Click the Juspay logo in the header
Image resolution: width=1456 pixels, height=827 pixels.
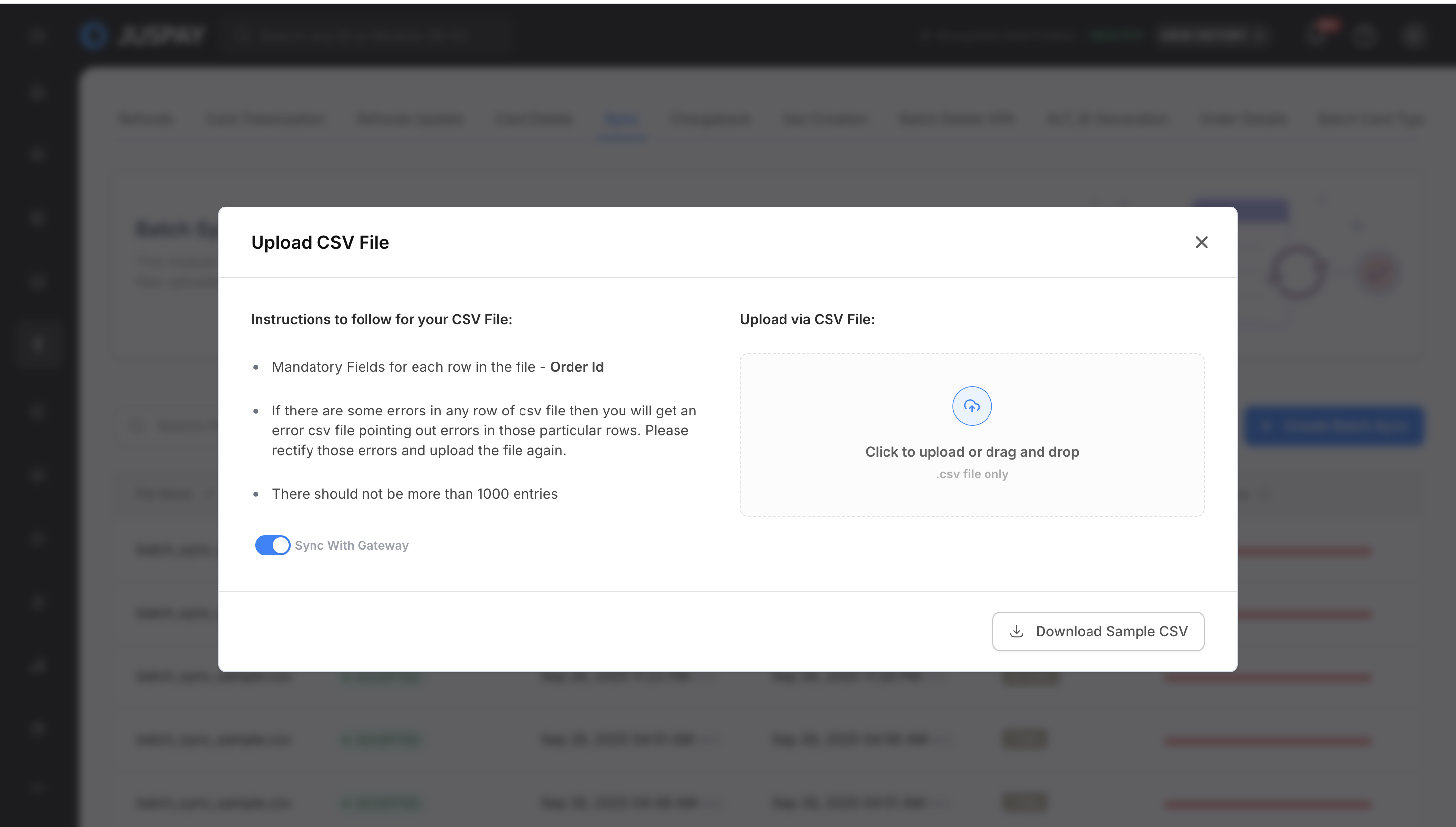143,35
